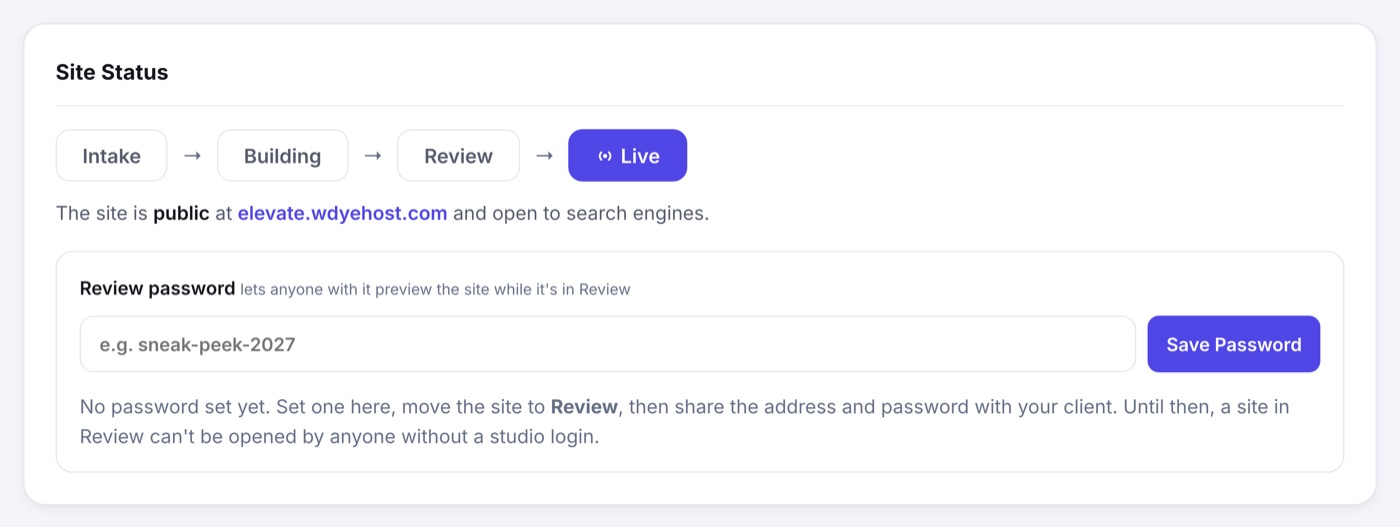Click the word 'public' in status sentence

(181, 213)
